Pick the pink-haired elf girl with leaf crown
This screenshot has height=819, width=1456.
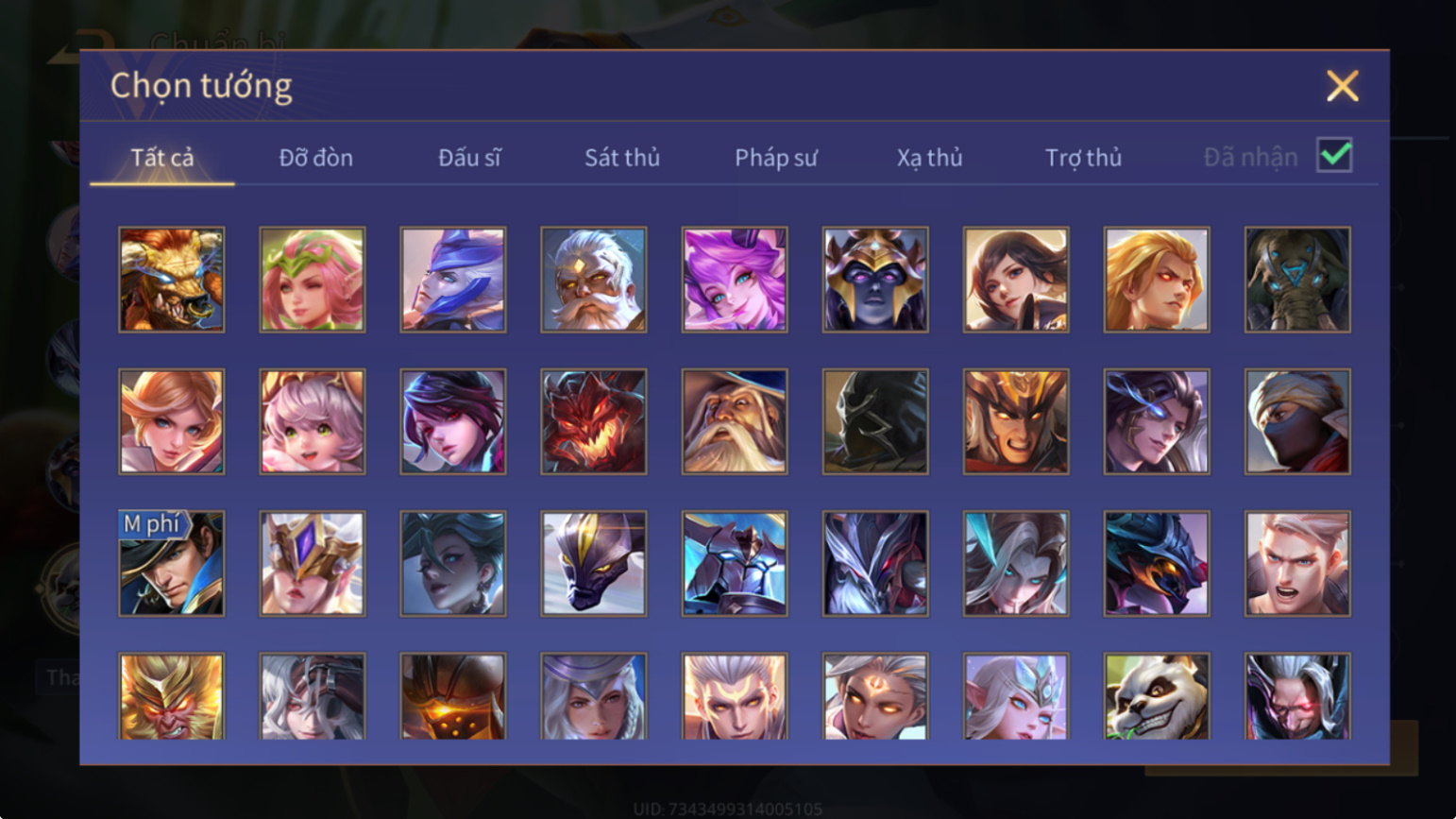point(313,280)
